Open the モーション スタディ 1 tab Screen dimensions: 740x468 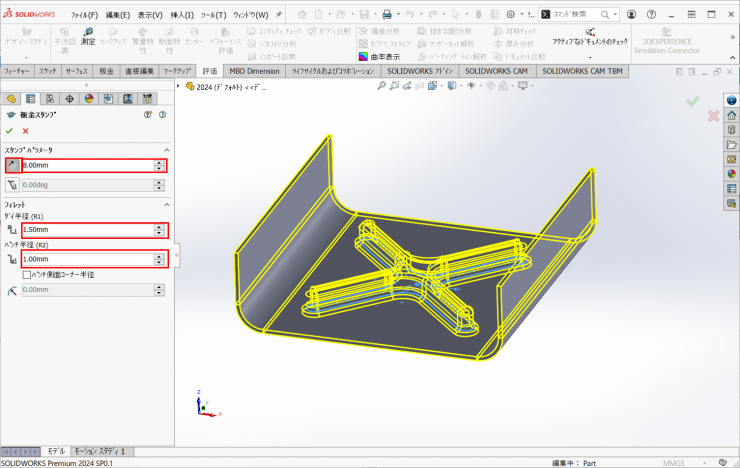pos(102,452)
